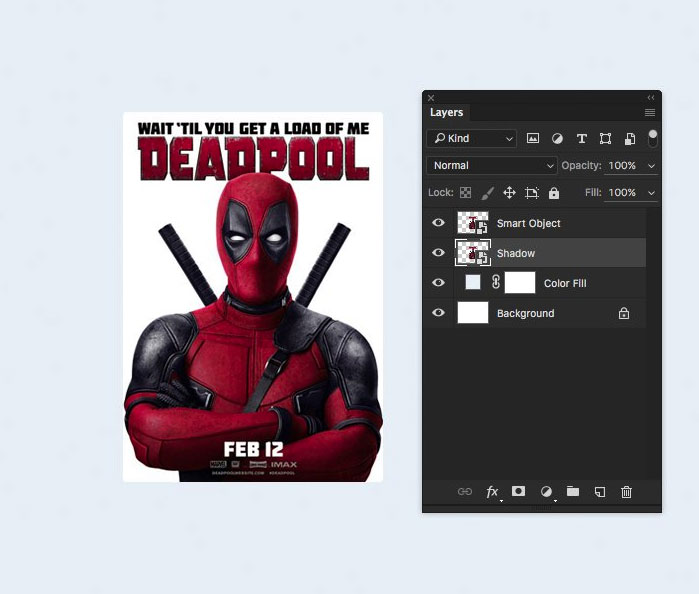The width and height of the screenshot is (699, 594).
Task: Hide the Shadow layer
Action: pyautogui.click(x=438, y=252)
